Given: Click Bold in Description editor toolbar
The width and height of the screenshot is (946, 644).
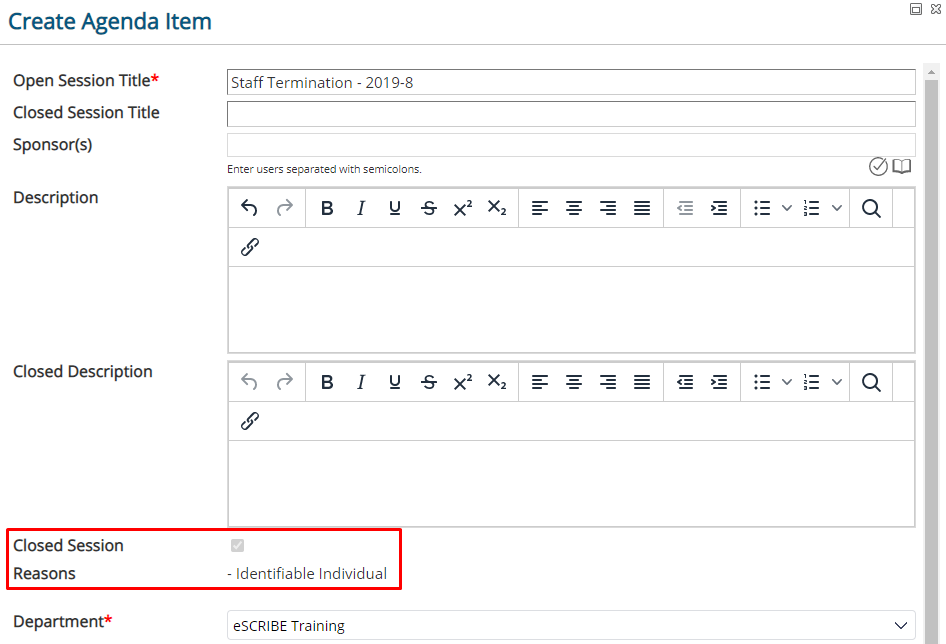Looking at the screenshot, I should coord(327,208).
